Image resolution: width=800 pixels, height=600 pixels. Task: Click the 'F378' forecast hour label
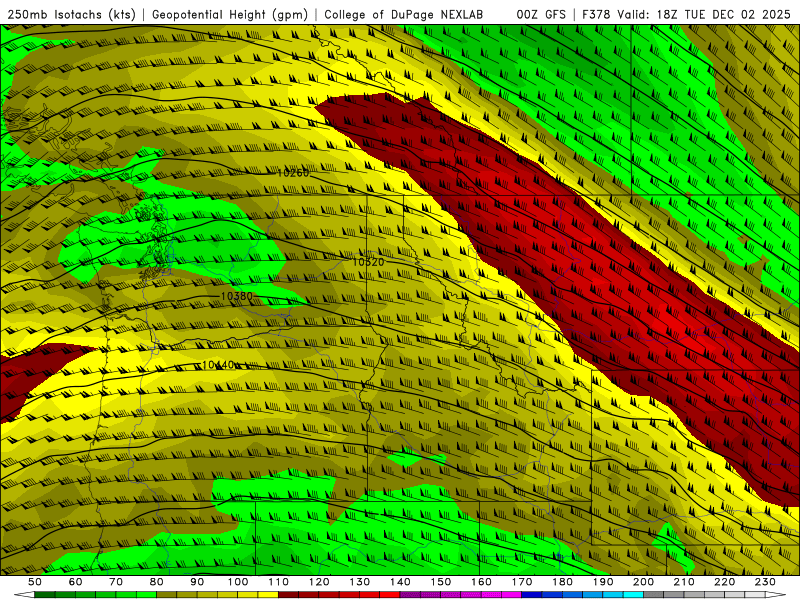(x=597, y=15)
